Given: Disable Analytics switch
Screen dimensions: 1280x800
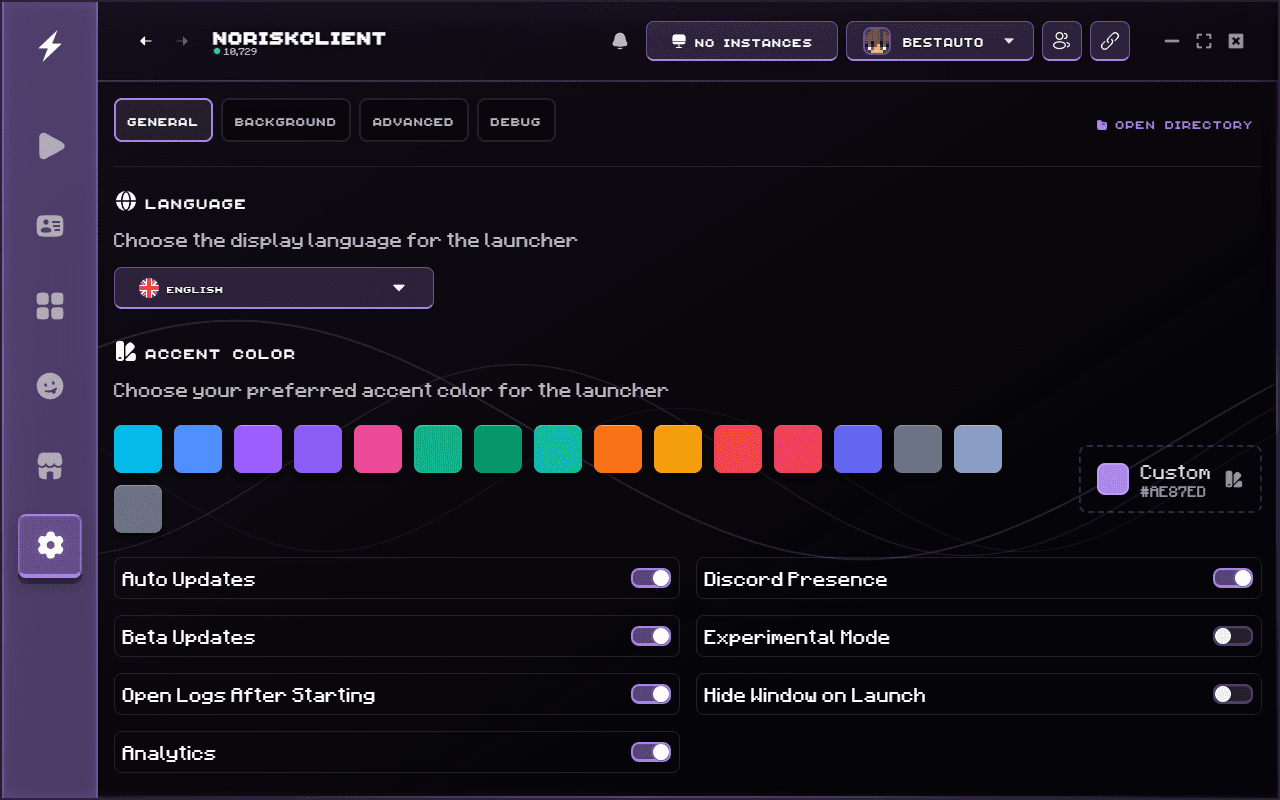Looking at the screenshot, I should pyautogui.click(x=651, y=752).
